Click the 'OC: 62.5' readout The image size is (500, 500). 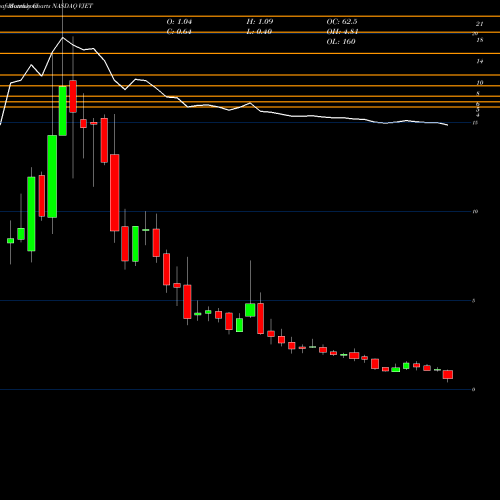coord(342,22)
